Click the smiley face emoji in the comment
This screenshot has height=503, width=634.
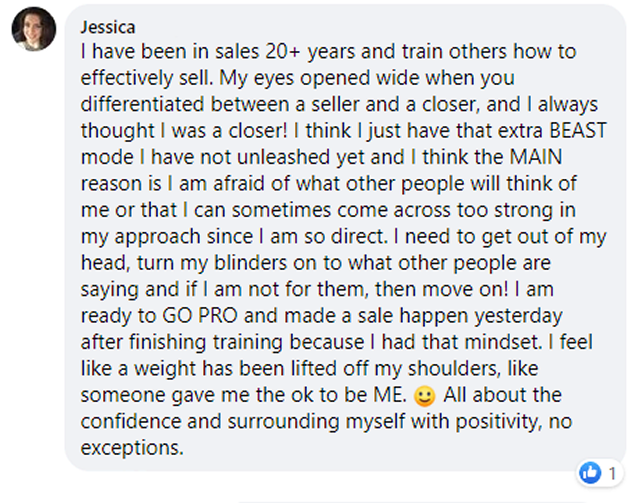point(425,396)
